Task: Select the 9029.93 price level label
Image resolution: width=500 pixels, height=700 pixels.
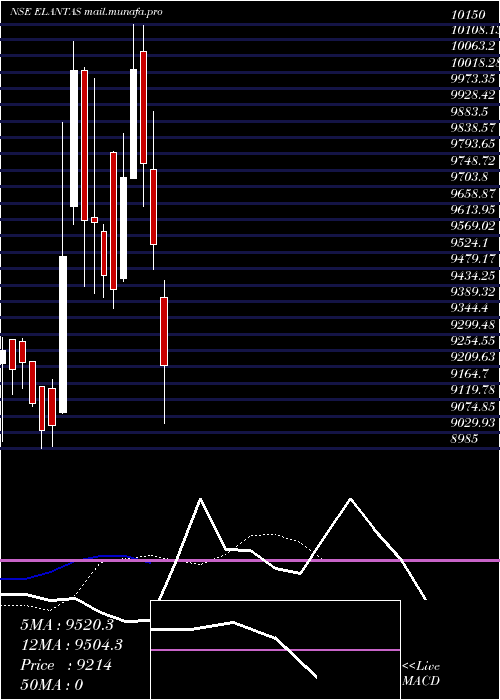Action: tap(473, 422)
